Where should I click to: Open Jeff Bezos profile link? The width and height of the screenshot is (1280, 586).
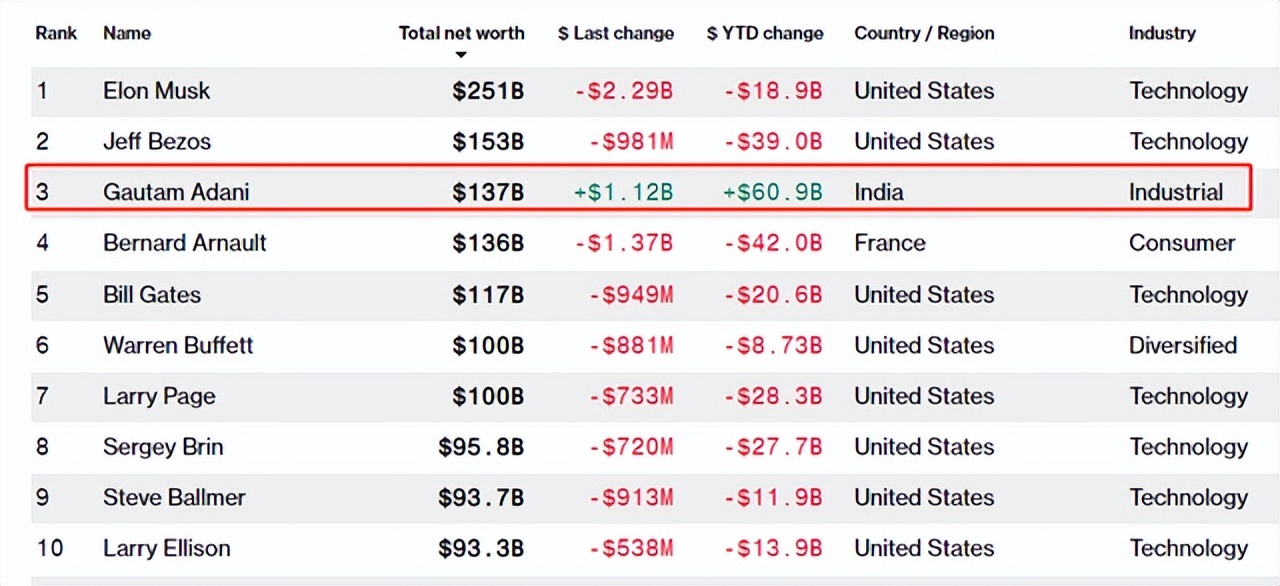(157, 142)
